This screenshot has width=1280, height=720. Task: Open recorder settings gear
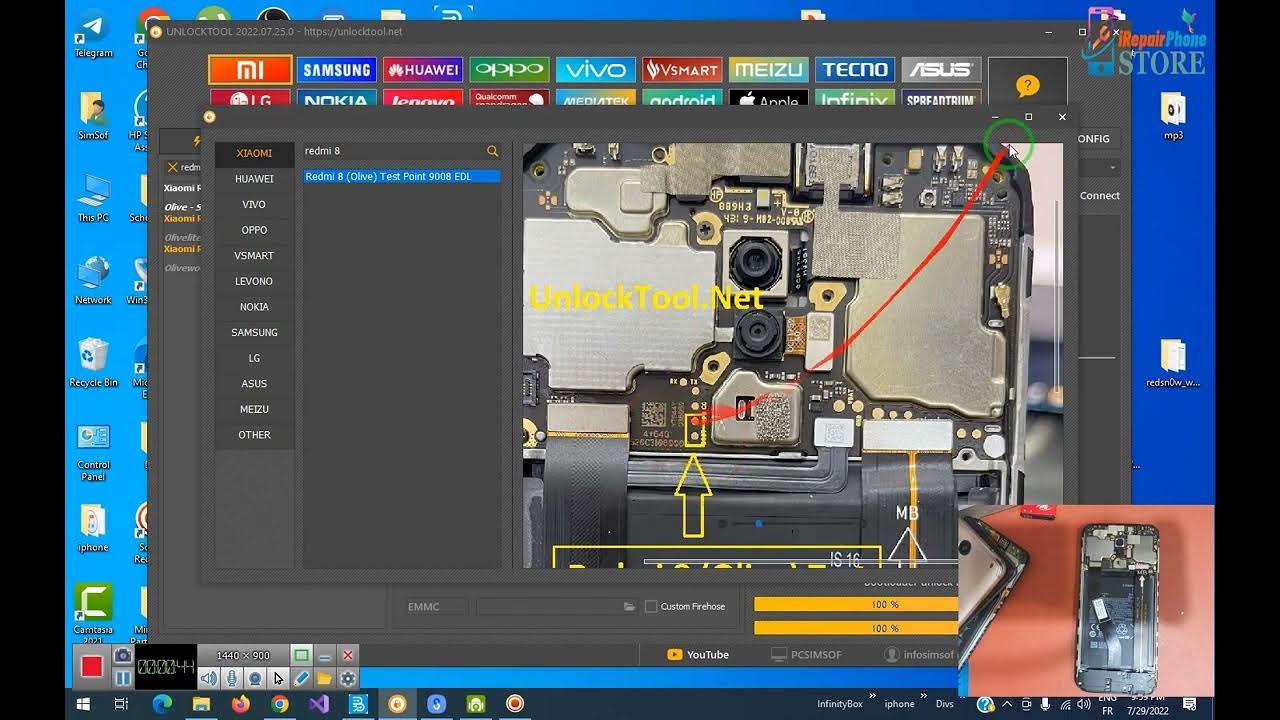point(348,678)
